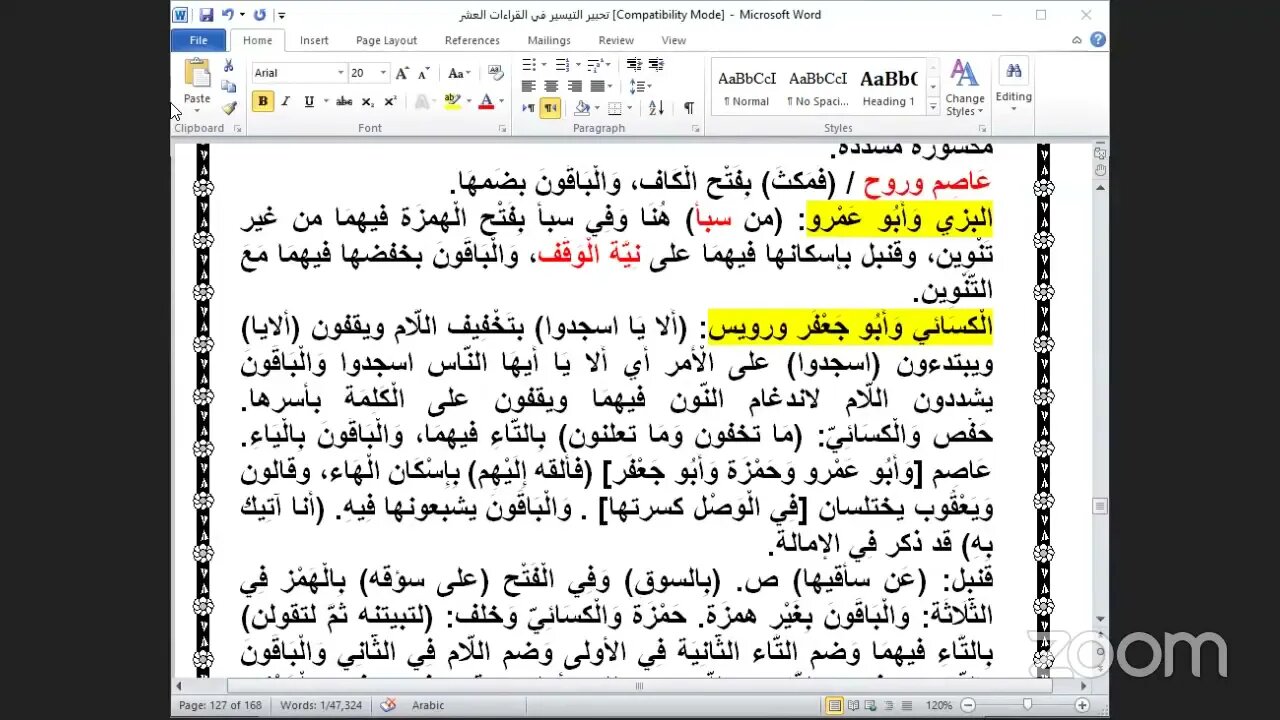The width and height of the screenshot is (1280, 720).
Task: Switch to the Review tab
Action: (x=616, y=40)
